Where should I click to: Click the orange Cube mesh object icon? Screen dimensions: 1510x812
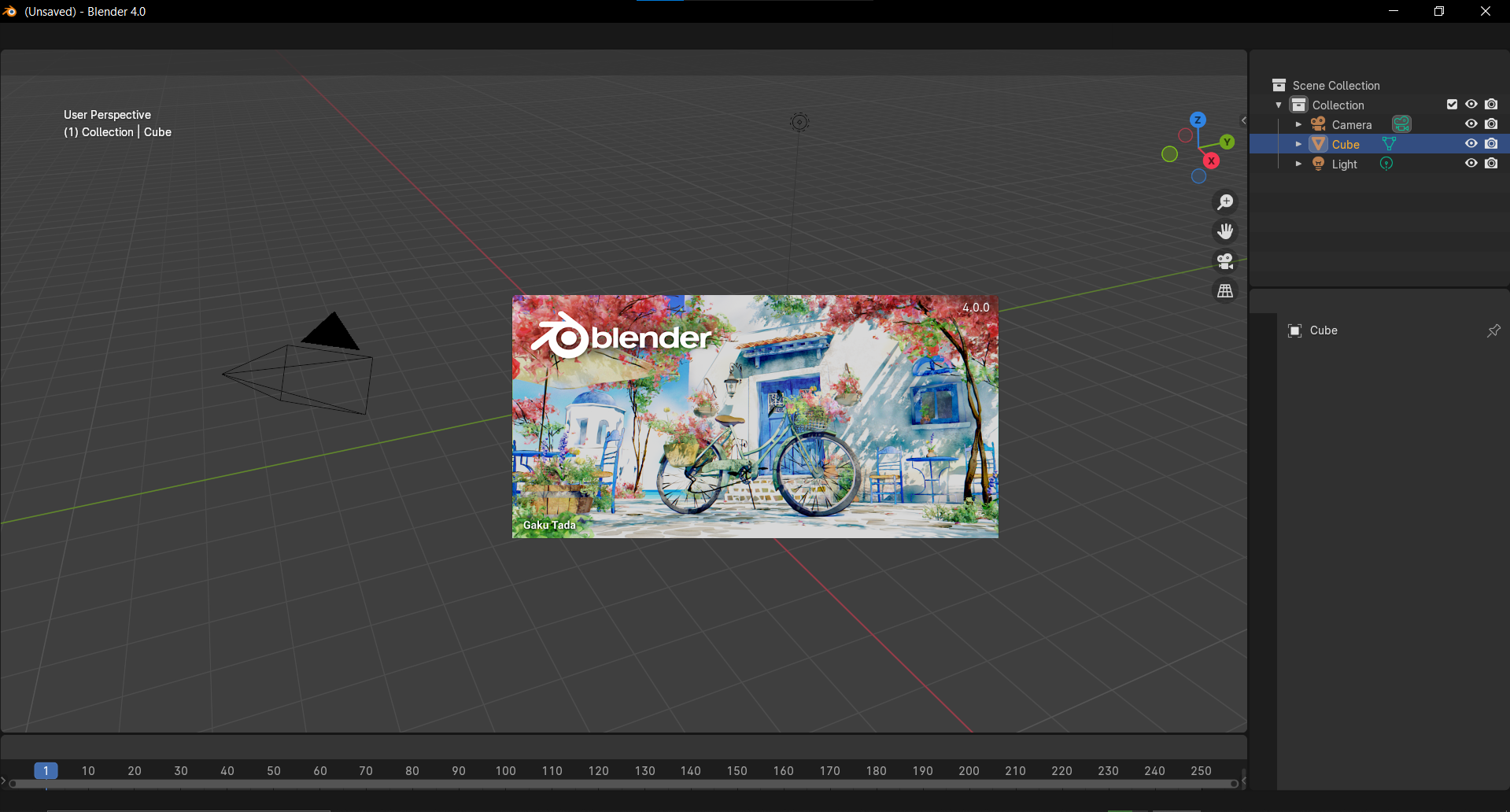pyautogui.click(x=1318, y=144)
